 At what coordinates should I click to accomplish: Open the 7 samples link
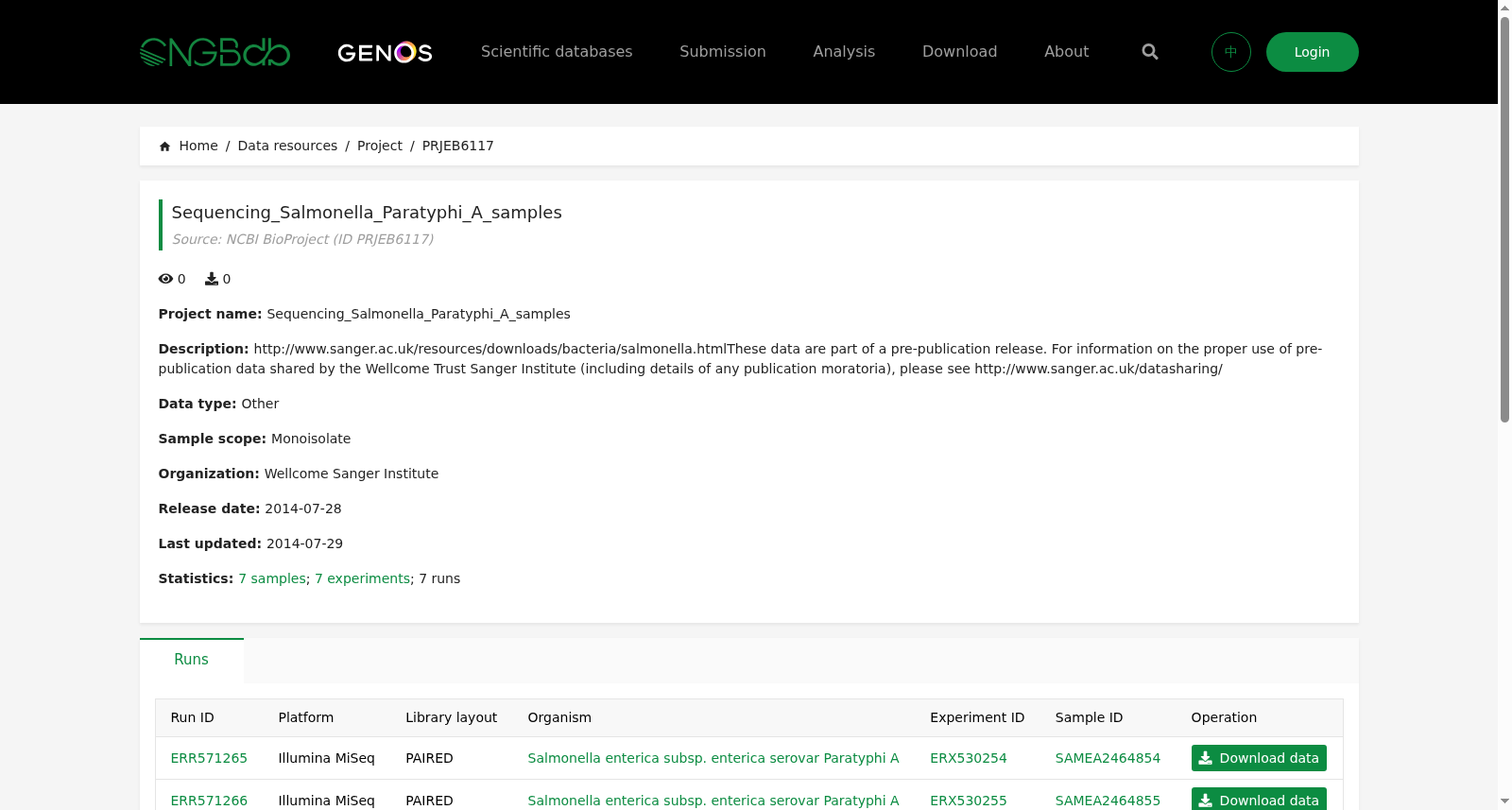click(x=272, y=578)
